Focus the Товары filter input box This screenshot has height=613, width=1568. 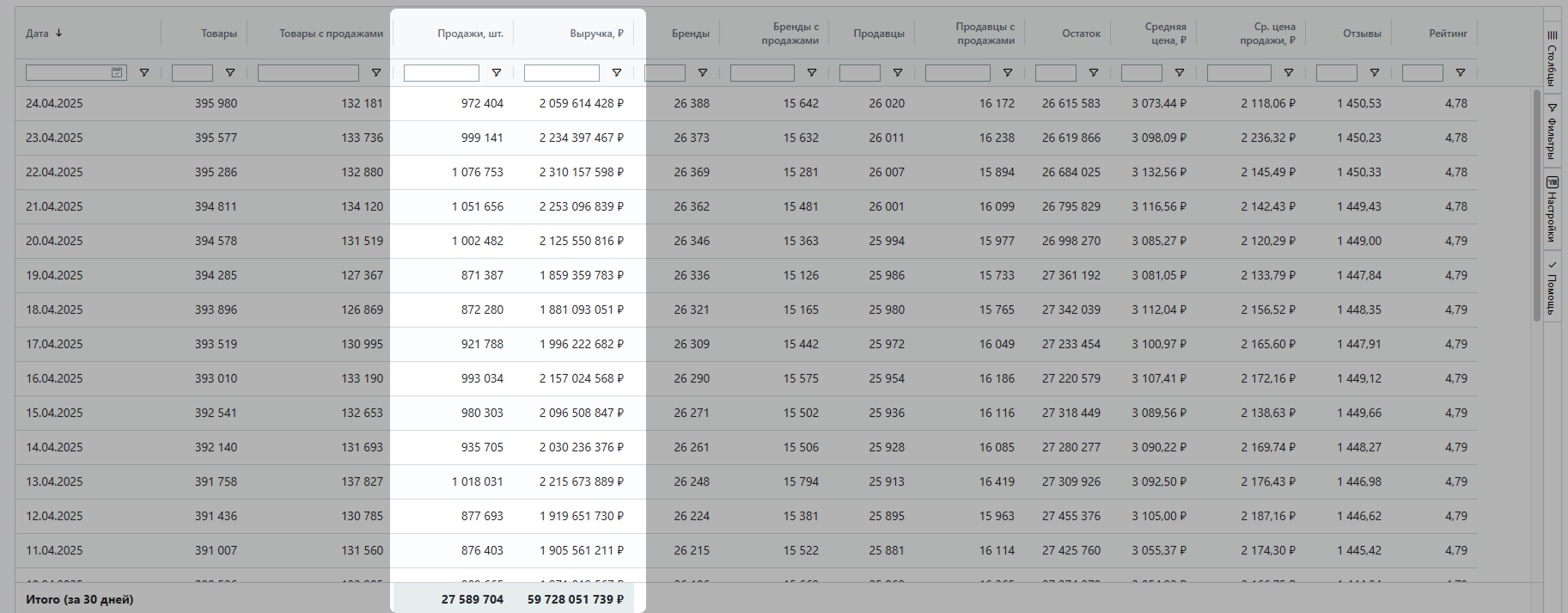(192, 73)
